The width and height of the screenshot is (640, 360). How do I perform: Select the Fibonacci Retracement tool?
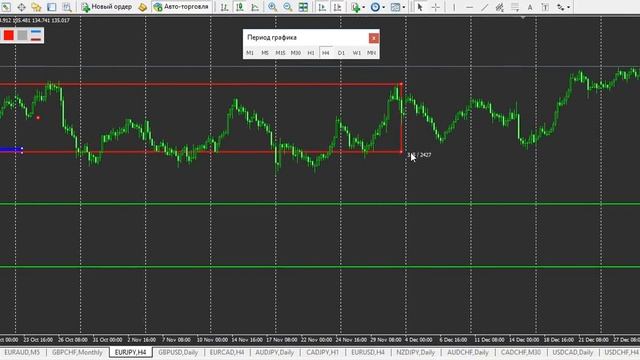click(515, 7)
